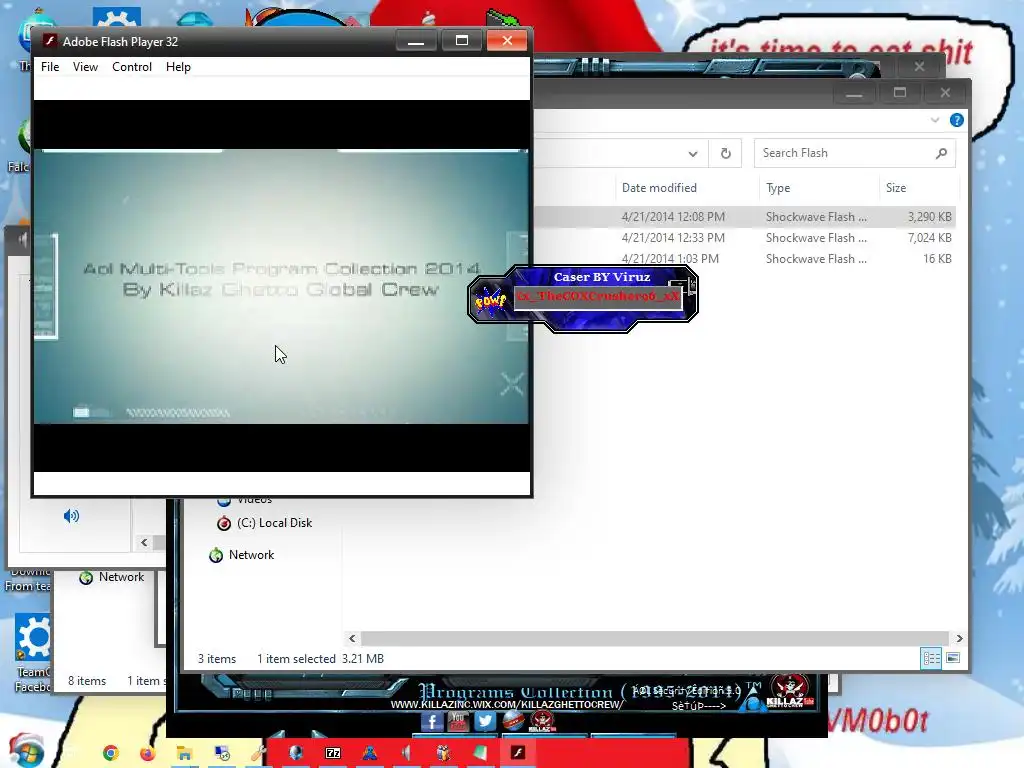Image resolution: width=1024 pixels, height=768 pixels.
Task: Open the View menu in Flash Player
Action: pos(85,67)
